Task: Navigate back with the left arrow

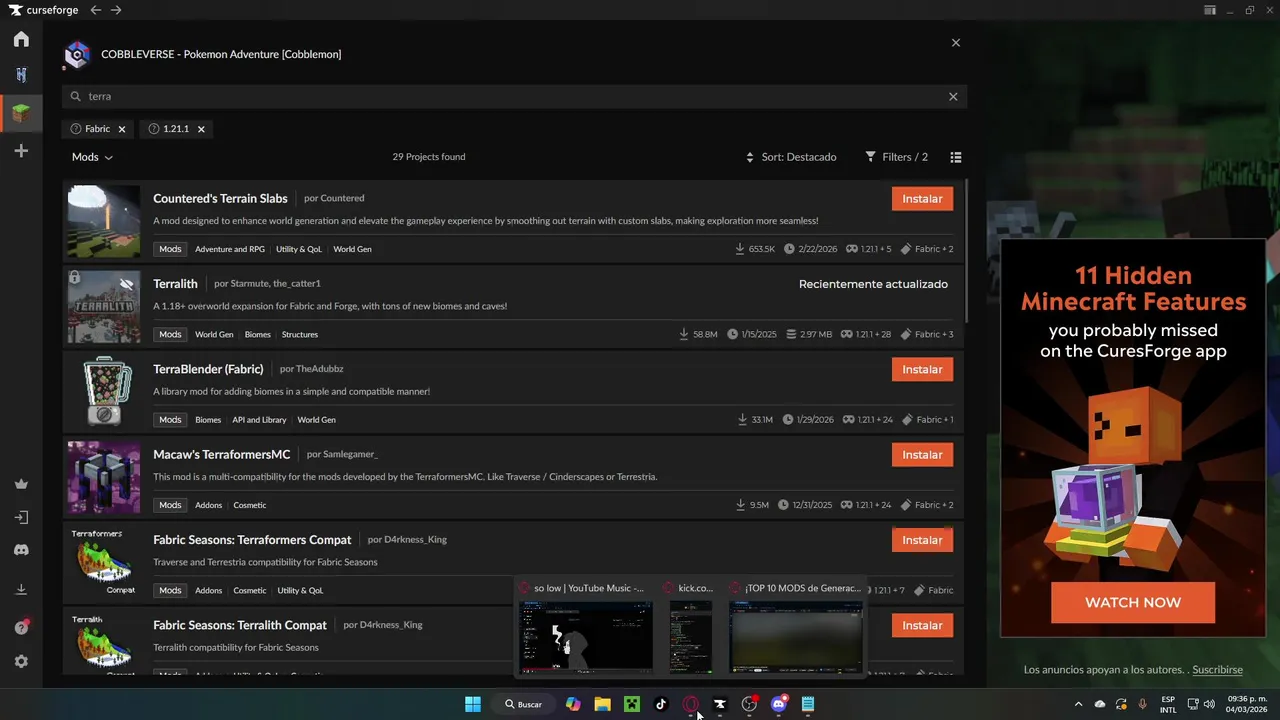Action: click(95, 10)
